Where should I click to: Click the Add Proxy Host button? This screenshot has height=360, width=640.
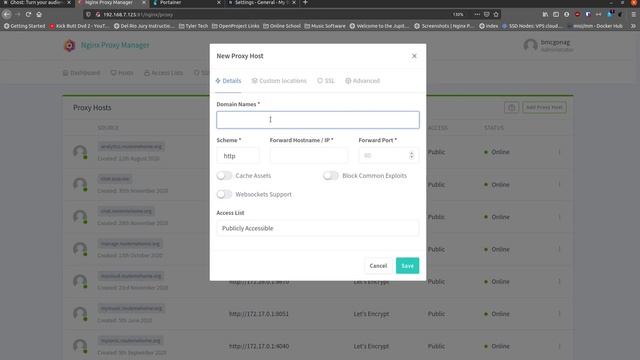coord(544,107)
